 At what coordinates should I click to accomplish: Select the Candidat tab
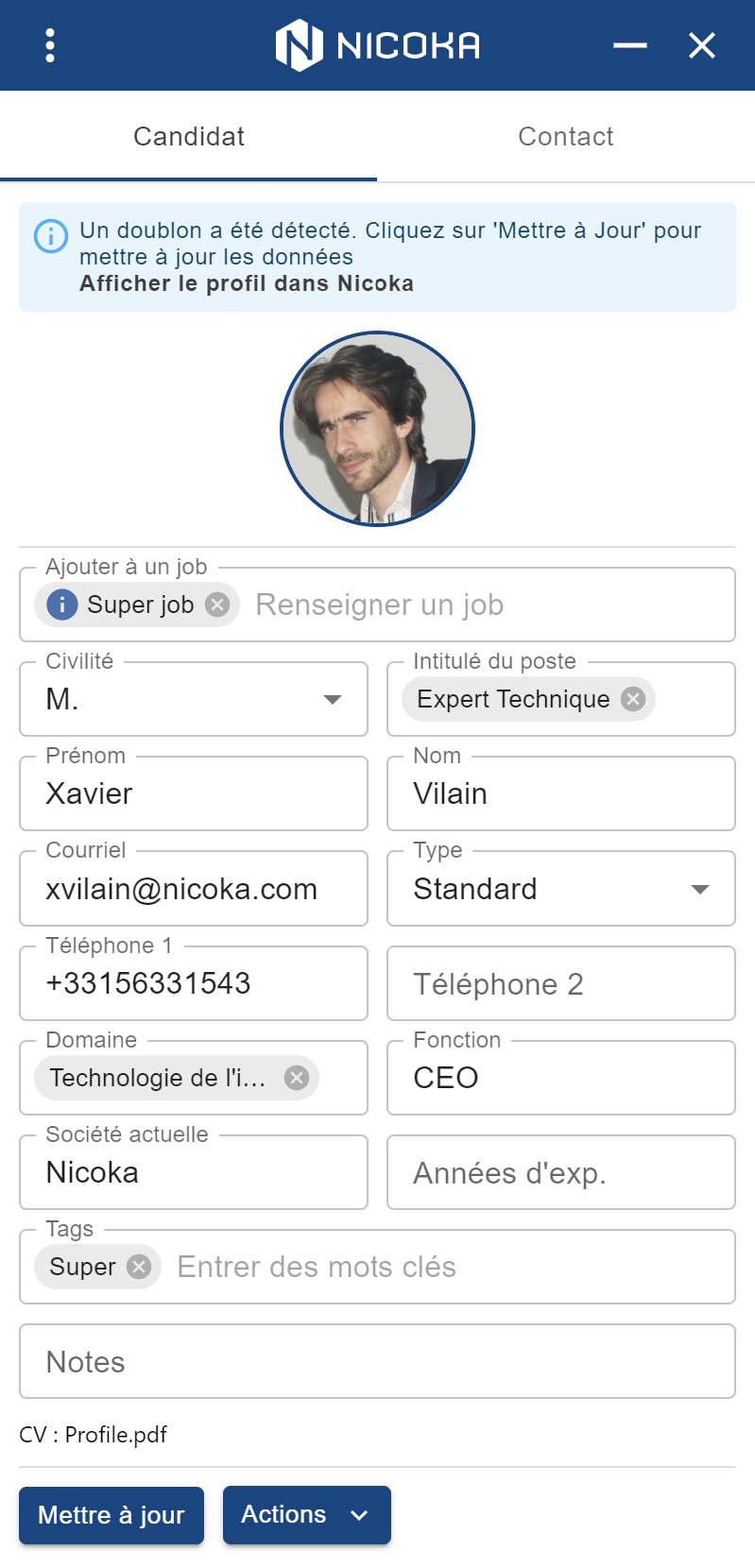point(189,137)
